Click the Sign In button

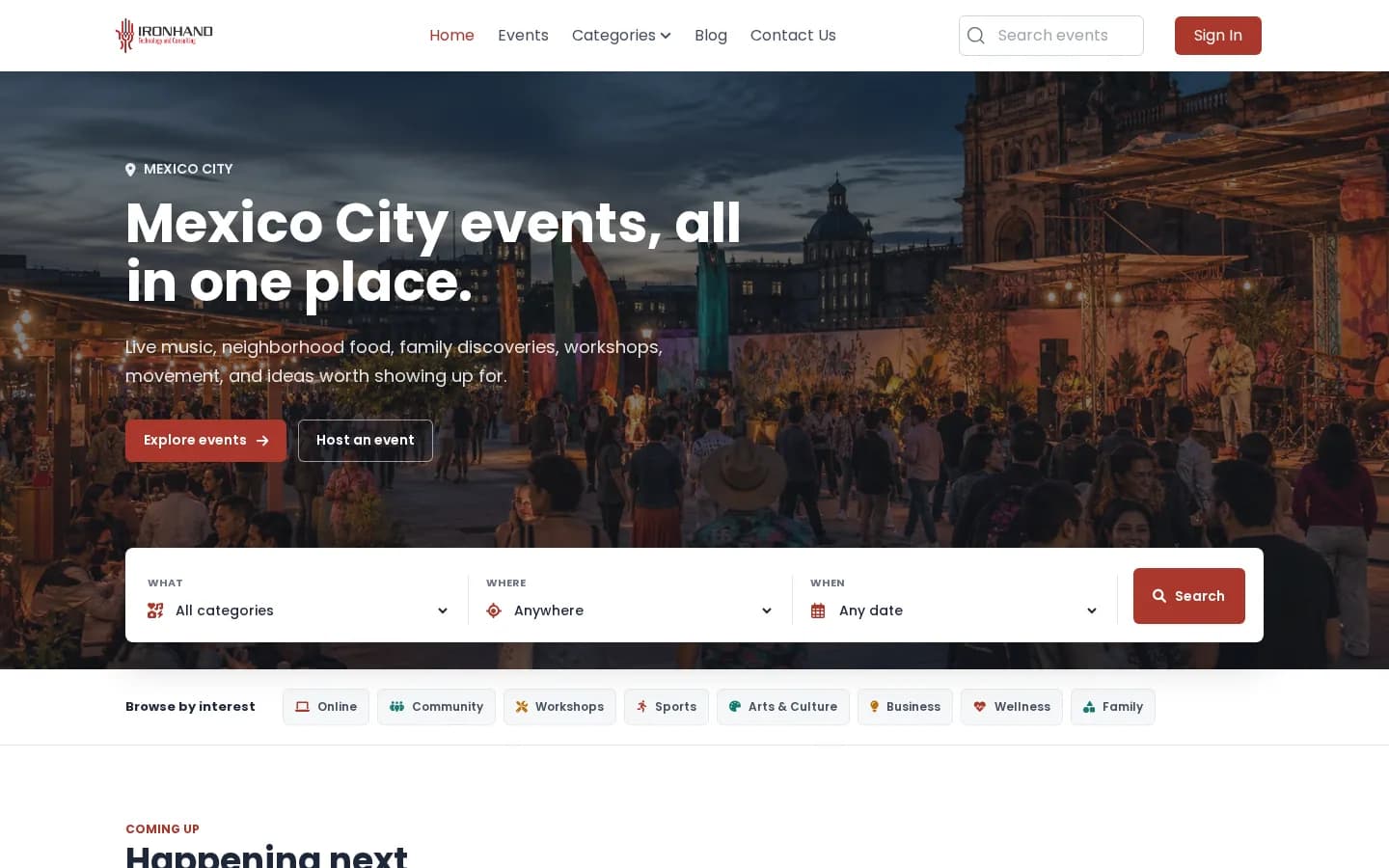pyautogui.click(x=1218, y=36)
